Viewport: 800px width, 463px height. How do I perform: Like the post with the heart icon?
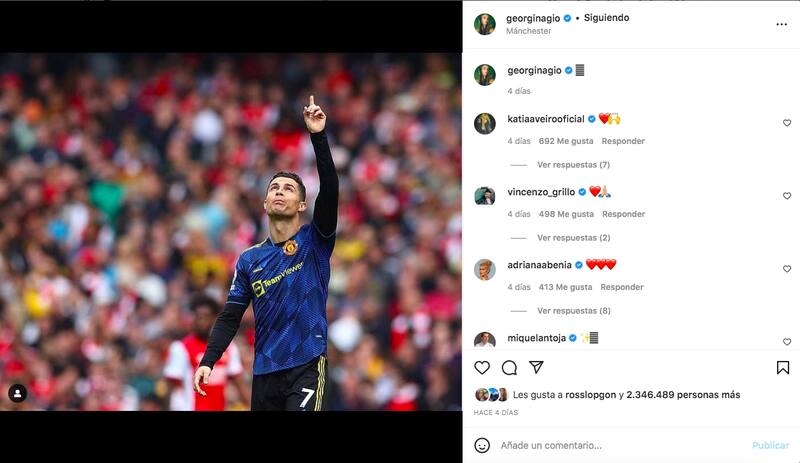(482, 368)
